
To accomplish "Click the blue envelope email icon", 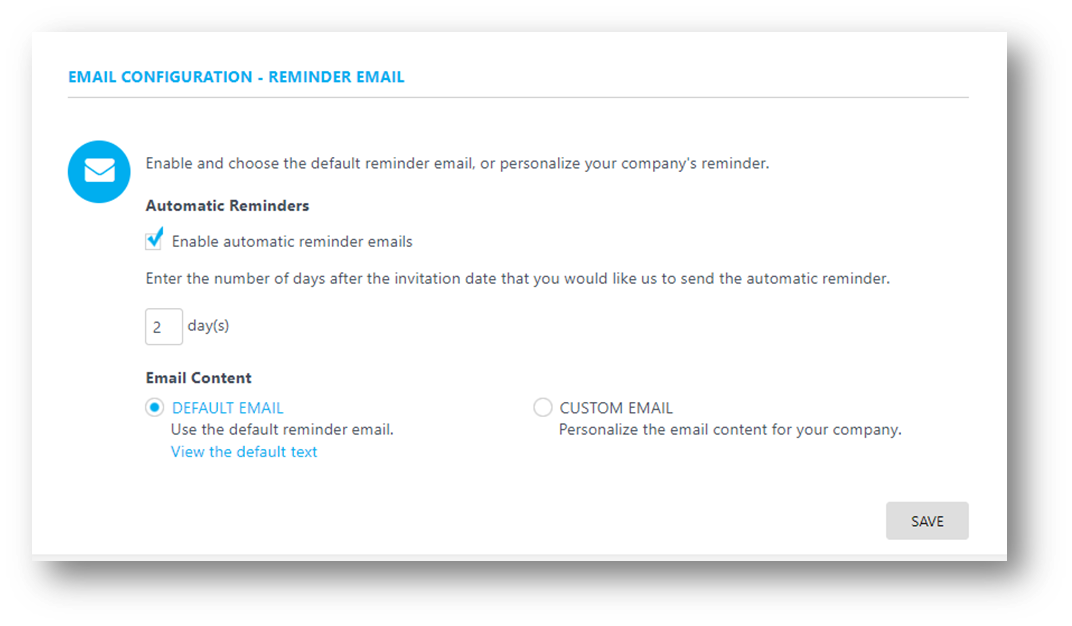I will 99,172.
